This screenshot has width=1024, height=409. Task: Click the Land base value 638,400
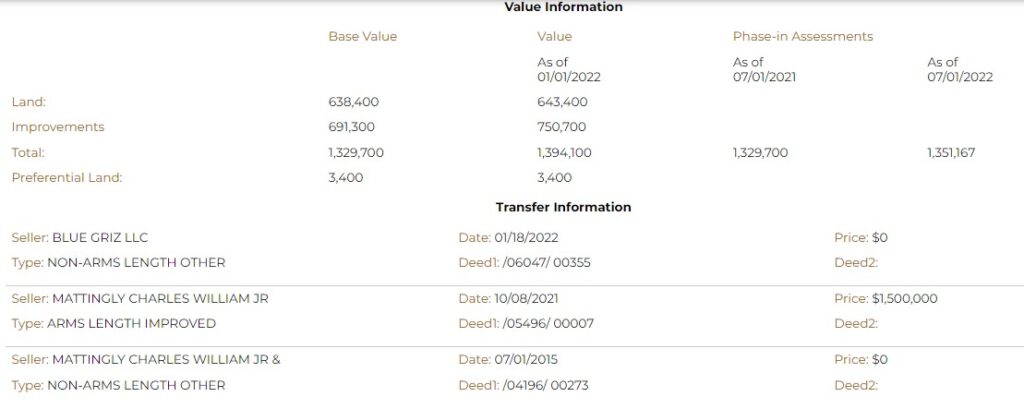tap(353, 103)
